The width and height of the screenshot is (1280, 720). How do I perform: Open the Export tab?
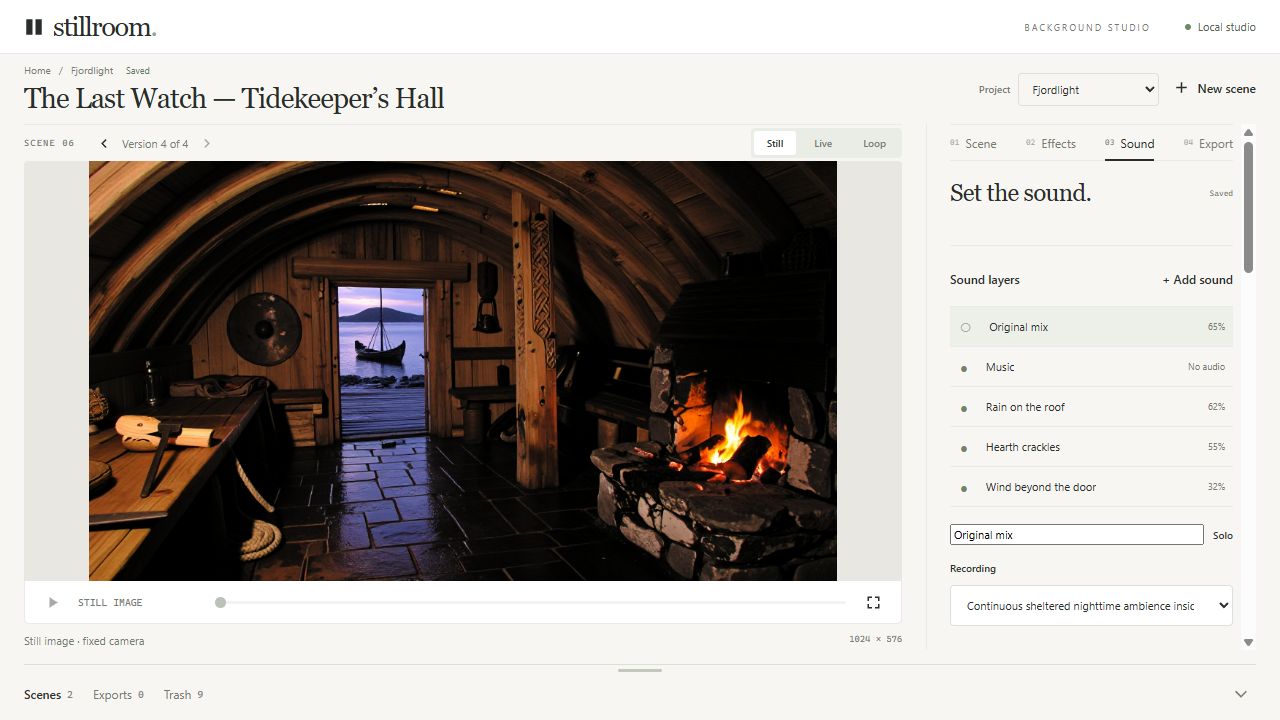[1208, 144]
